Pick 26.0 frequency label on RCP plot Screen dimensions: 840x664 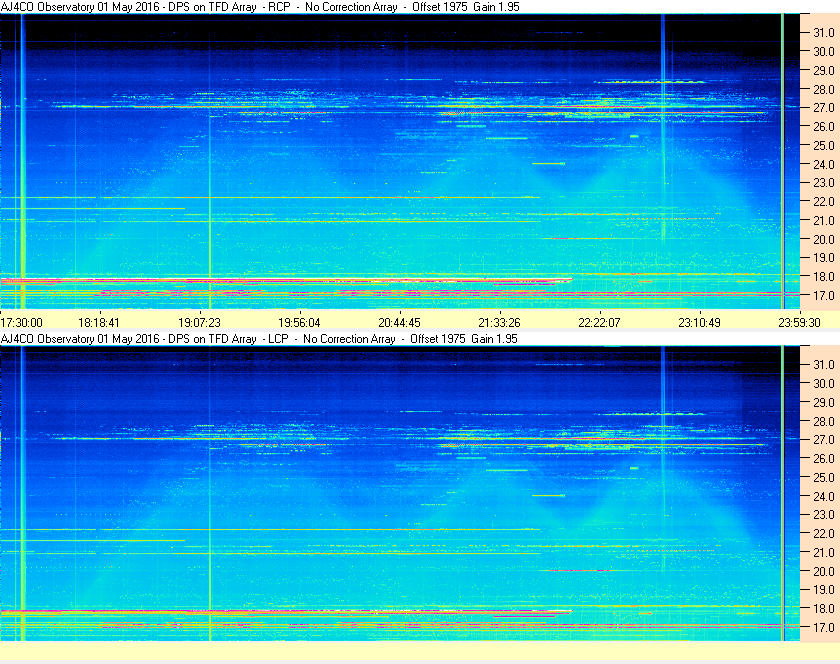pyautogui.click(x=824, y=126)
